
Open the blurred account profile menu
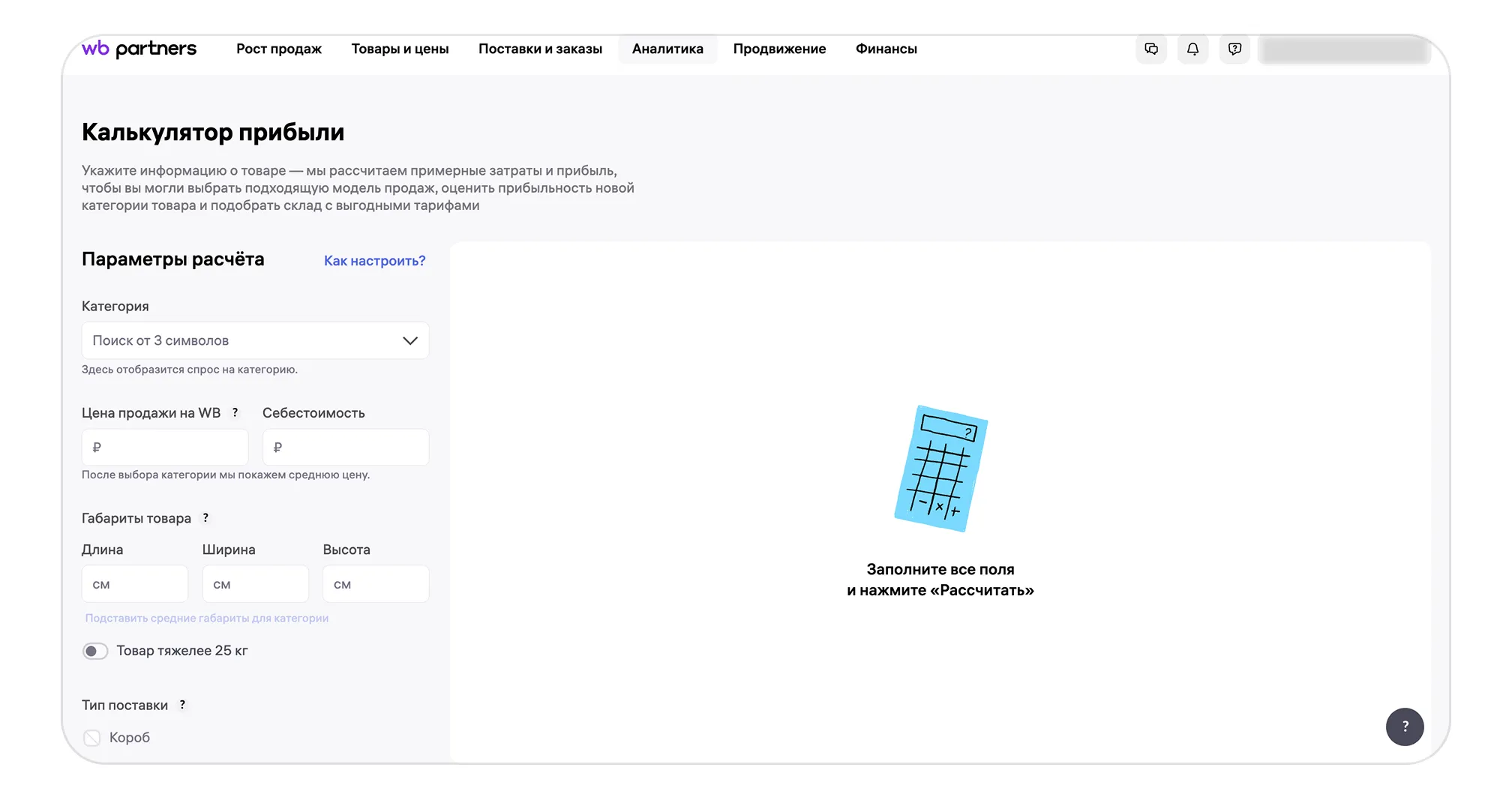[x=1344, y=50]
